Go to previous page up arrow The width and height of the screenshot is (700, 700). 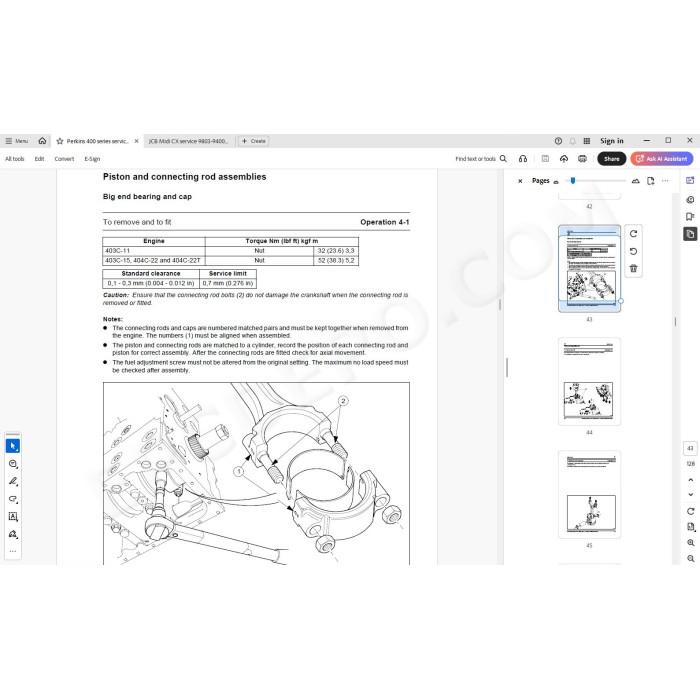click(691, 480)
